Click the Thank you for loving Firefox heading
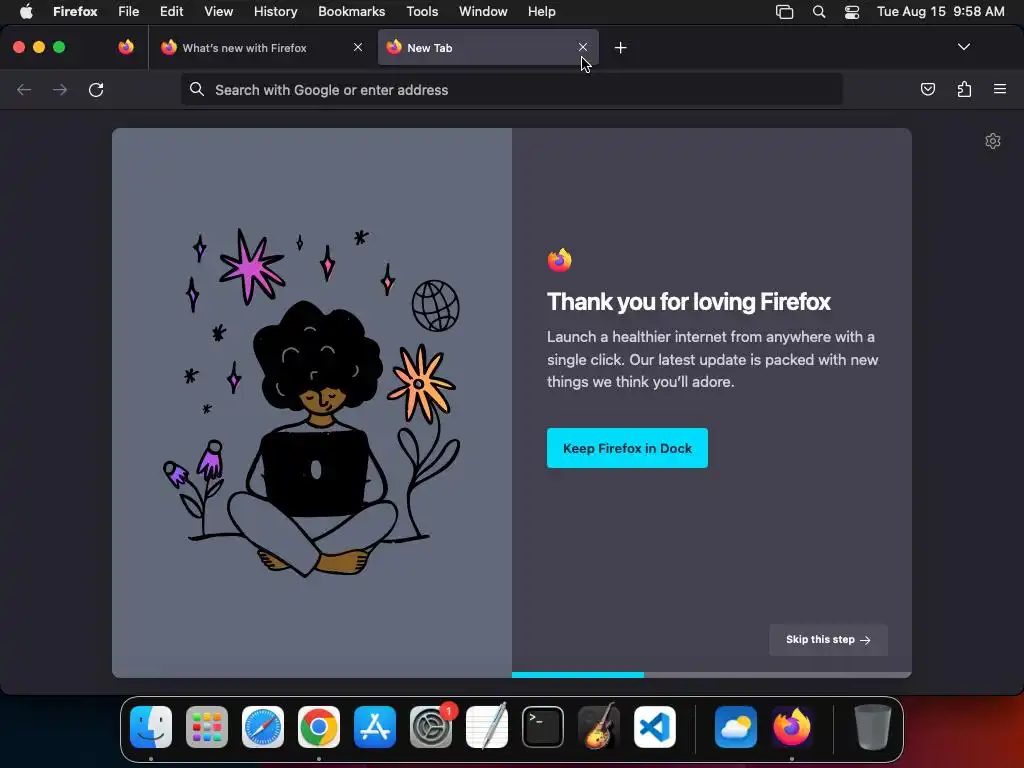 tap(688, 302)
